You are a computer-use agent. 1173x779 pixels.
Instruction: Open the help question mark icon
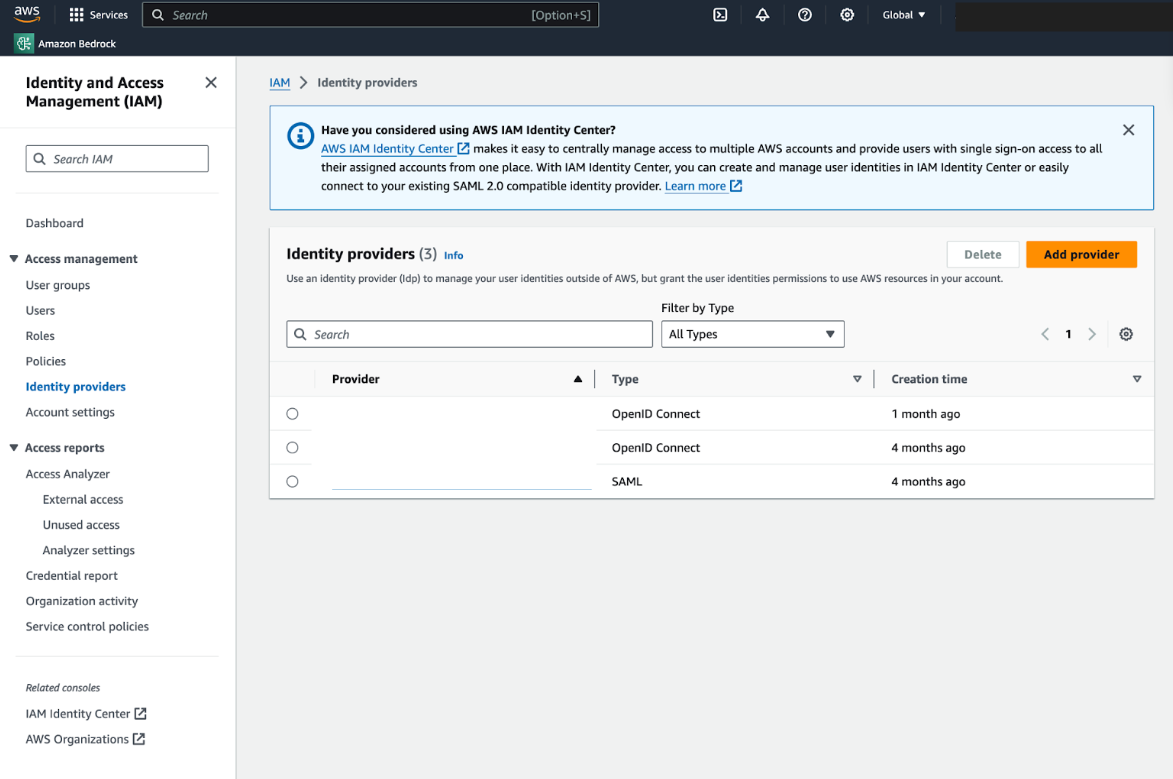pyautogui.click(x=804, y=15)
